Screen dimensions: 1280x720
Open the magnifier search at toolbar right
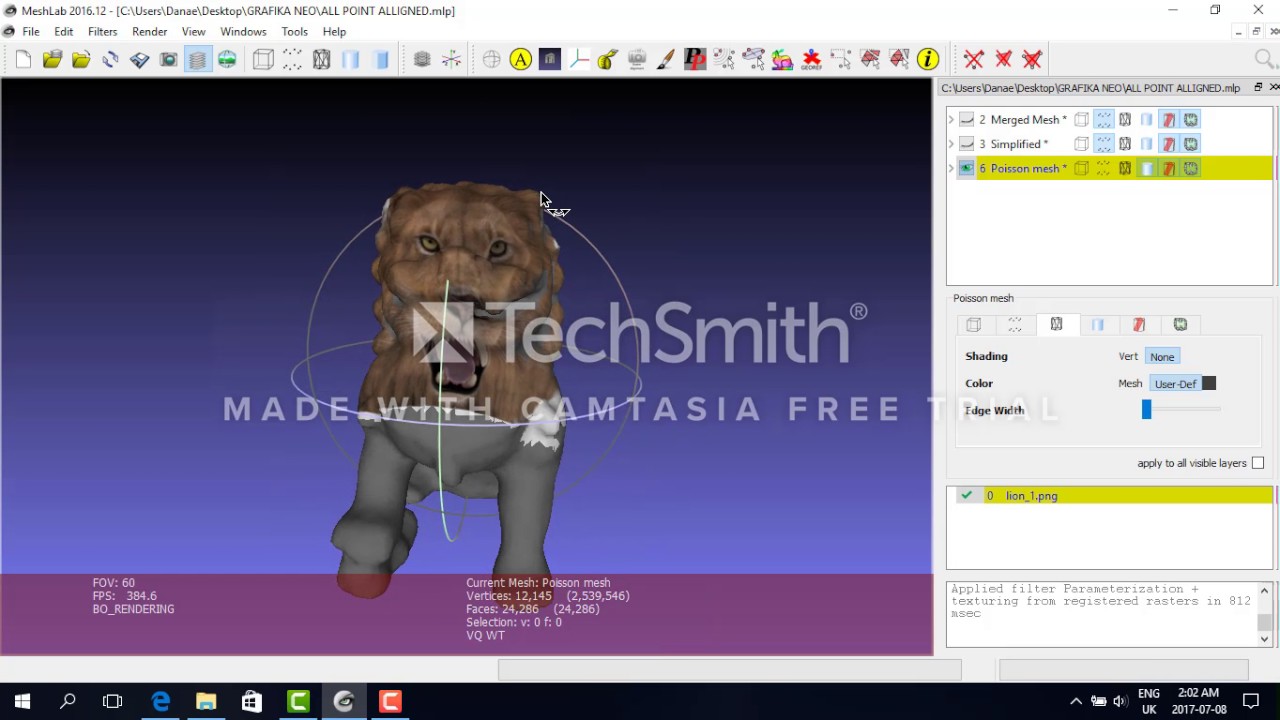(1266, 60)
